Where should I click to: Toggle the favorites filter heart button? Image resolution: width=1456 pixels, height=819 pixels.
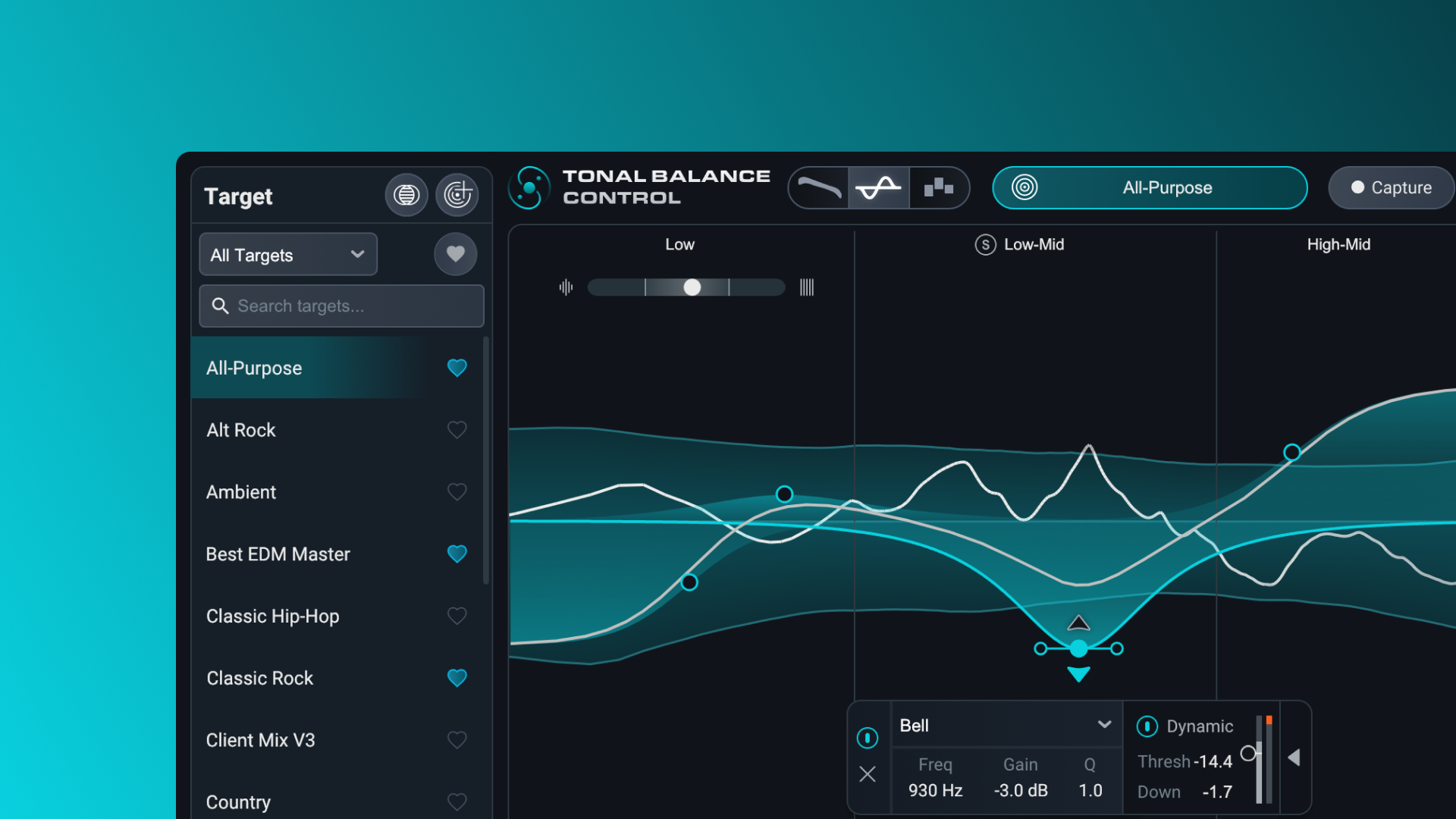point(456,254)
